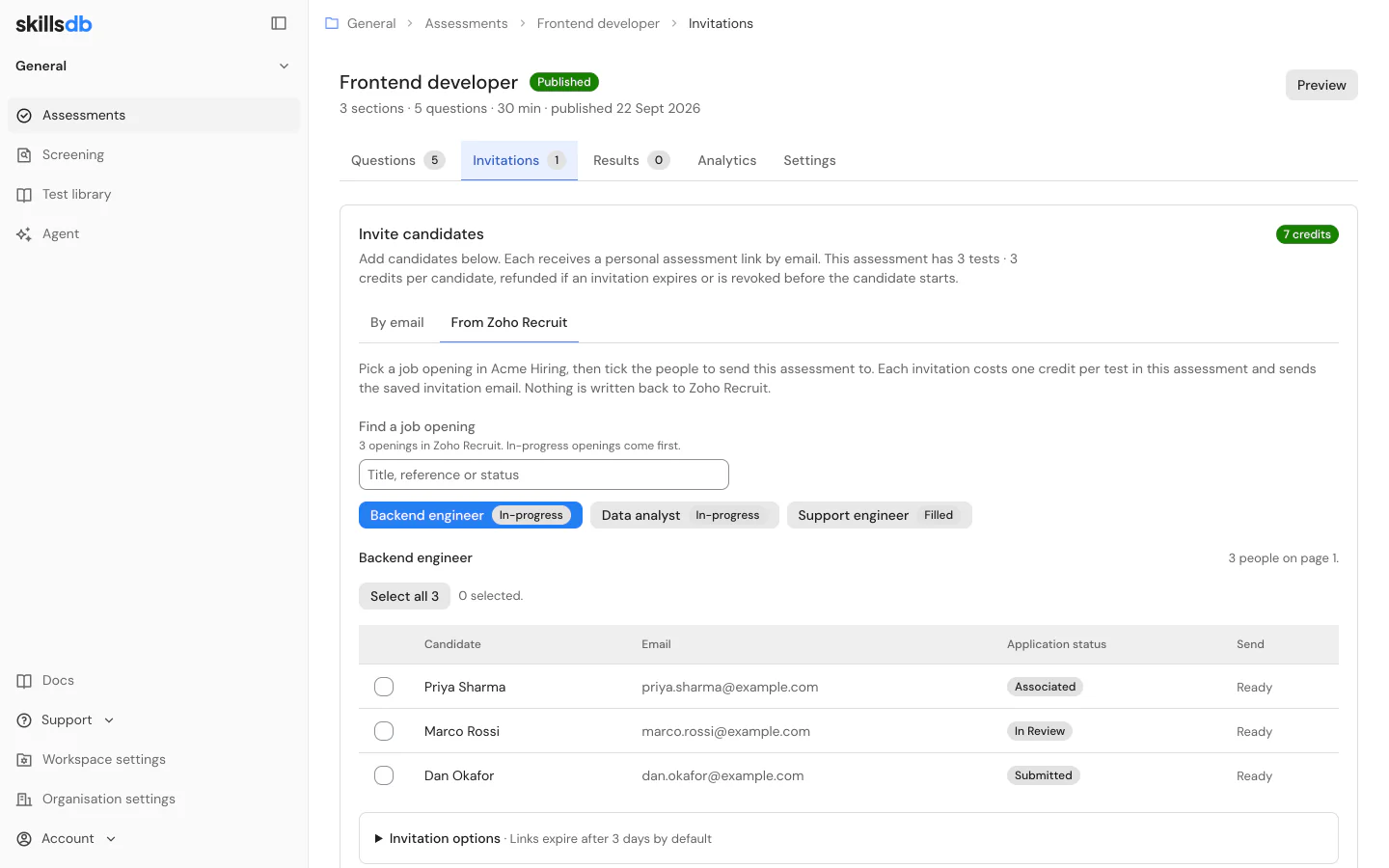Select the By email tab
The height and width of the screenshot is (868, 1389).
tap(397, 322)
